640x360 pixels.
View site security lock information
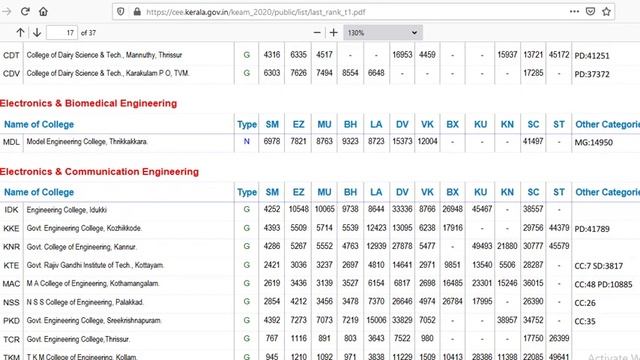coord(137,12)
